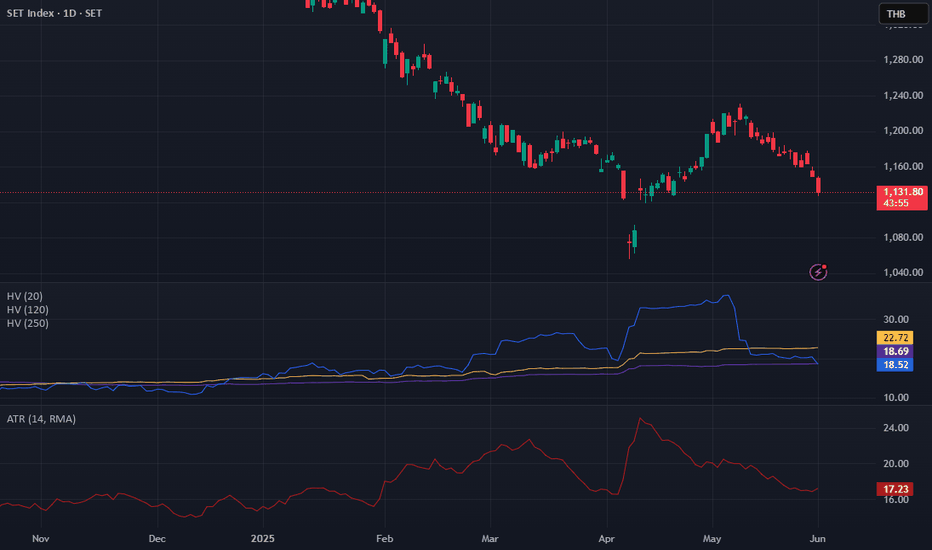Click the 1,200.00 price scale label
Viewport: 932px width, 550px height.
pyautogui.click(x=903, y=131)
